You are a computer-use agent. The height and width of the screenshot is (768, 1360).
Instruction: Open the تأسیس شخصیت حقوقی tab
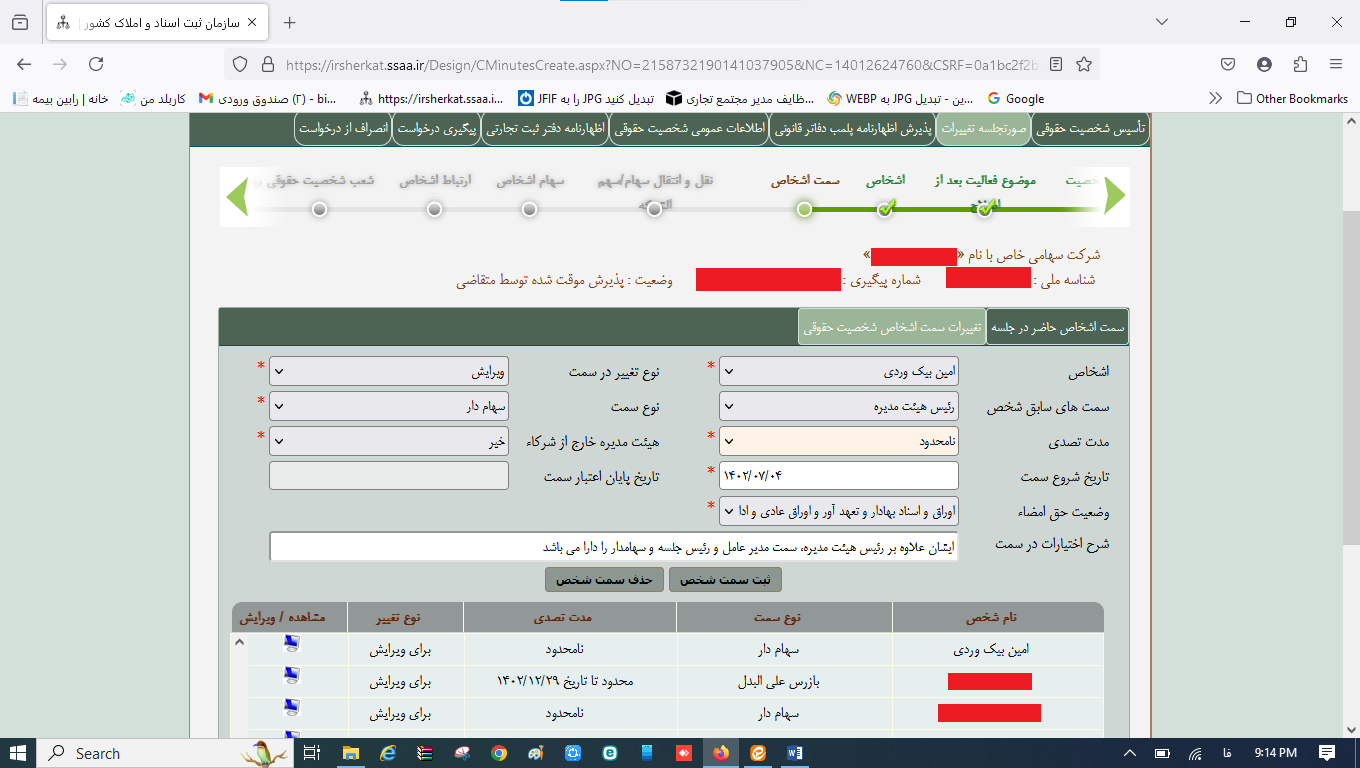click(x=1090, y=129)
